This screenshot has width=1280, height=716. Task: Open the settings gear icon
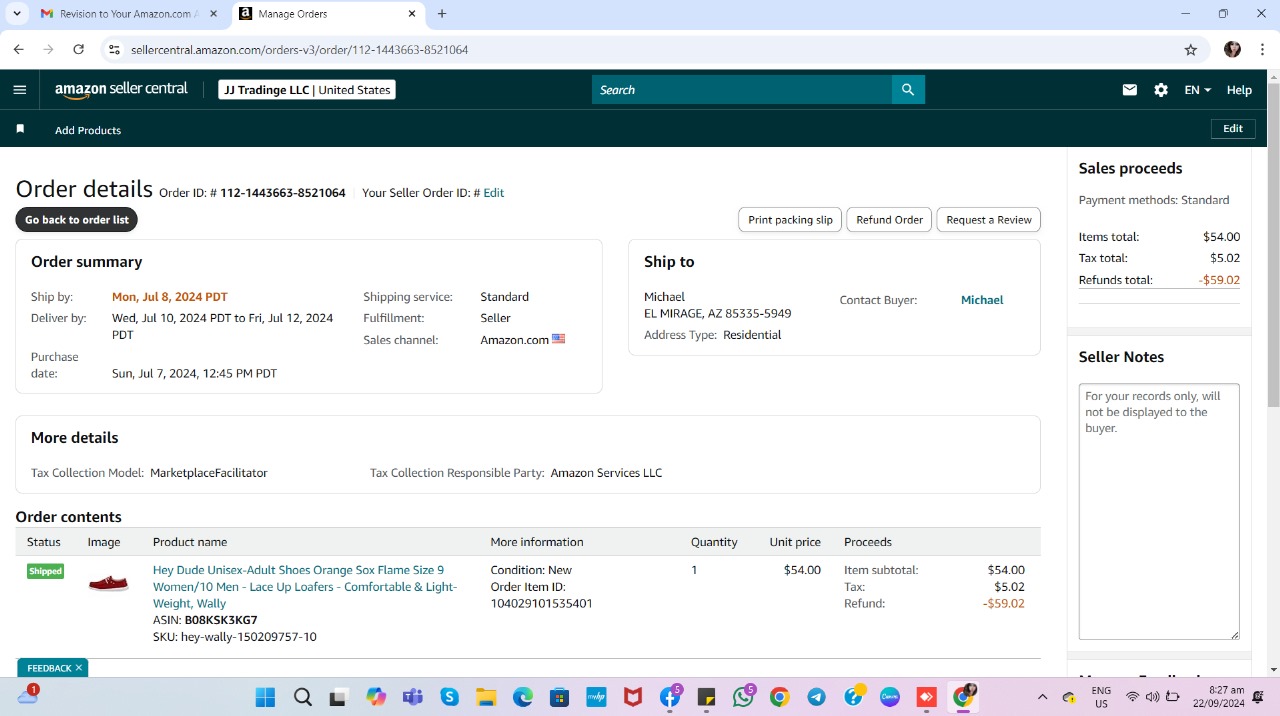[x=1161, y=90]
